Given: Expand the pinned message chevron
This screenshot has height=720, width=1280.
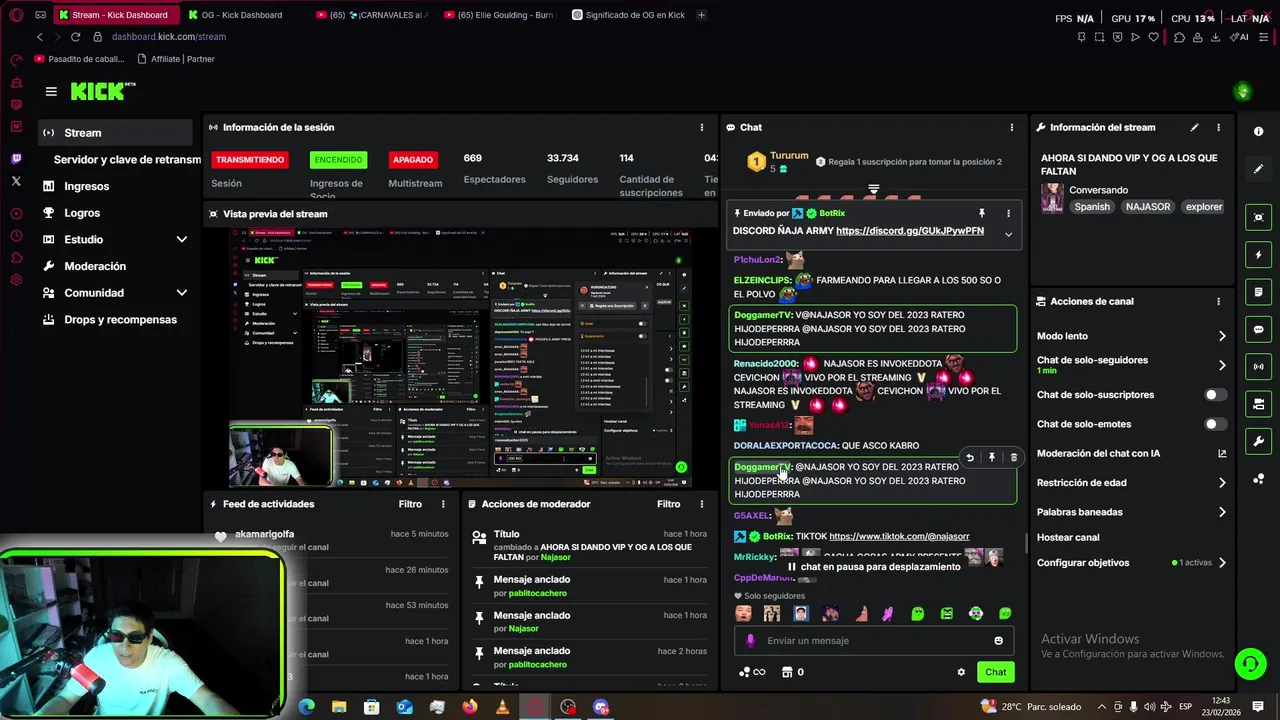Looking at the screenshot, I should pos(1008,234).
